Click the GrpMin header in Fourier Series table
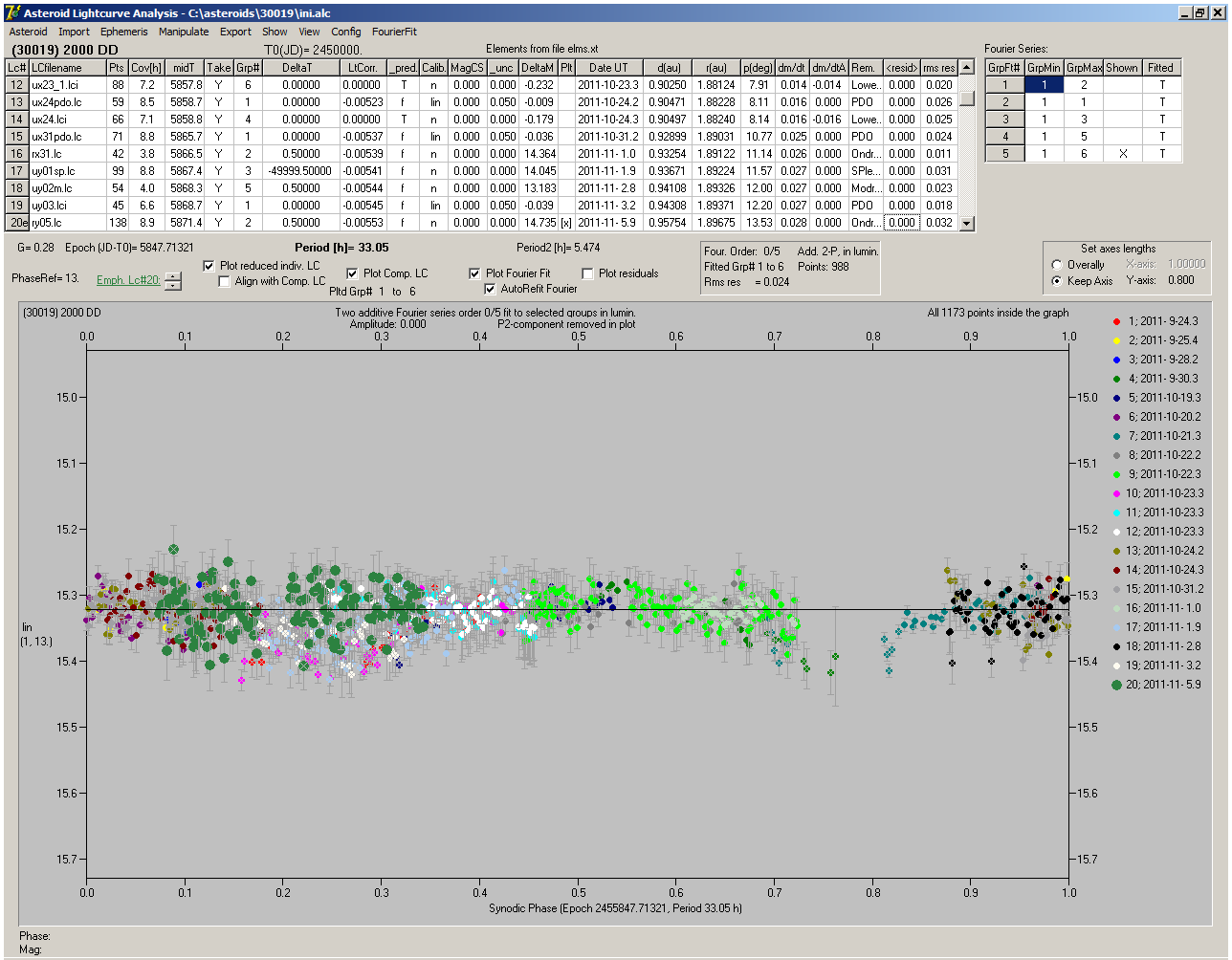The width and height of the screenshot is (1232, 960). (1045, 68)
